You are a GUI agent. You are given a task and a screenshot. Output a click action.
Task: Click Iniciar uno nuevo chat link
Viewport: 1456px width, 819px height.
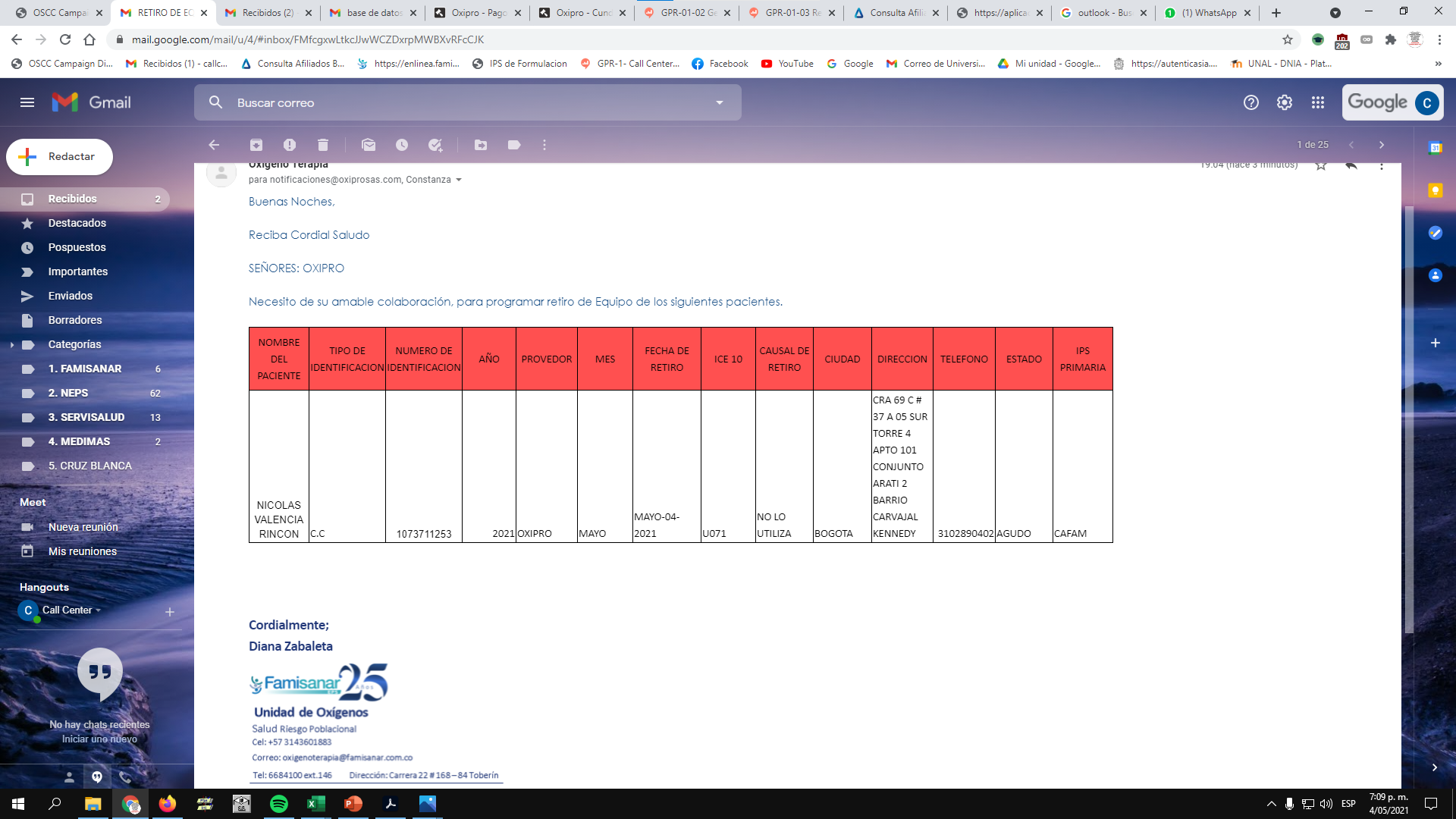tap(99, 739)
